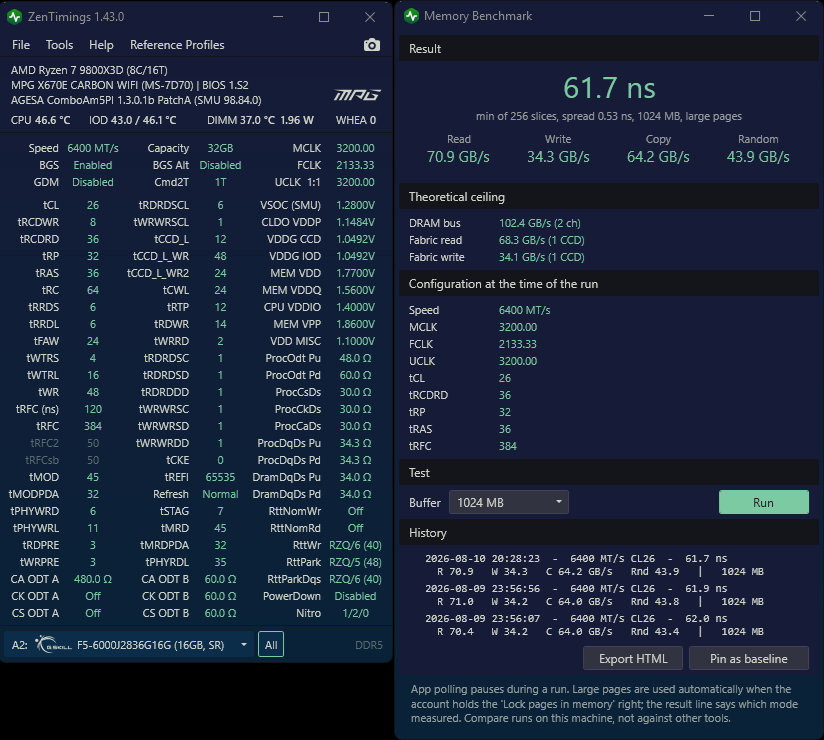Start the benchmark with Run button
This screenshot has width=824, height=740.
click(763, 502)
